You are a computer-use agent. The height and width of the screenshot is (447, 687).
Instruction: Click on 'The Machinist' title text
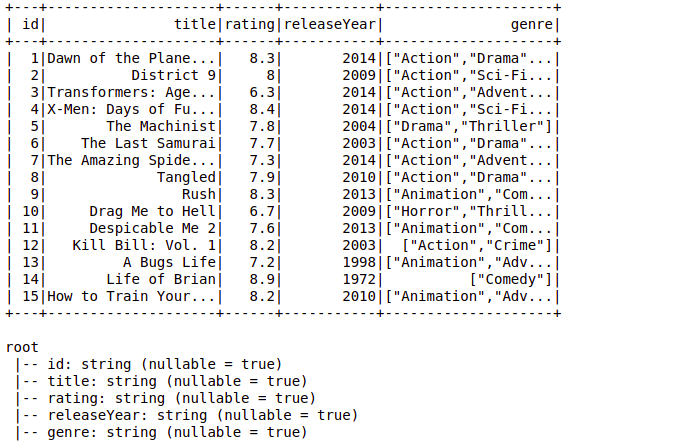click(x=161, y=126)
